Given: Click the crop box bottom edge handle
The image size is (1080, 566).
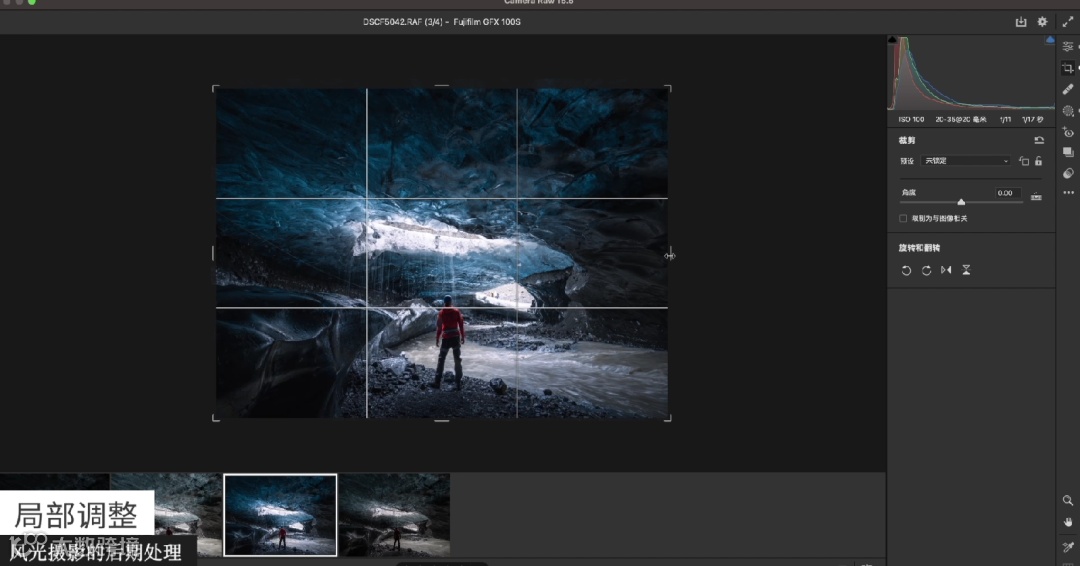Looking at the screenshot, I should click(442, 419).
